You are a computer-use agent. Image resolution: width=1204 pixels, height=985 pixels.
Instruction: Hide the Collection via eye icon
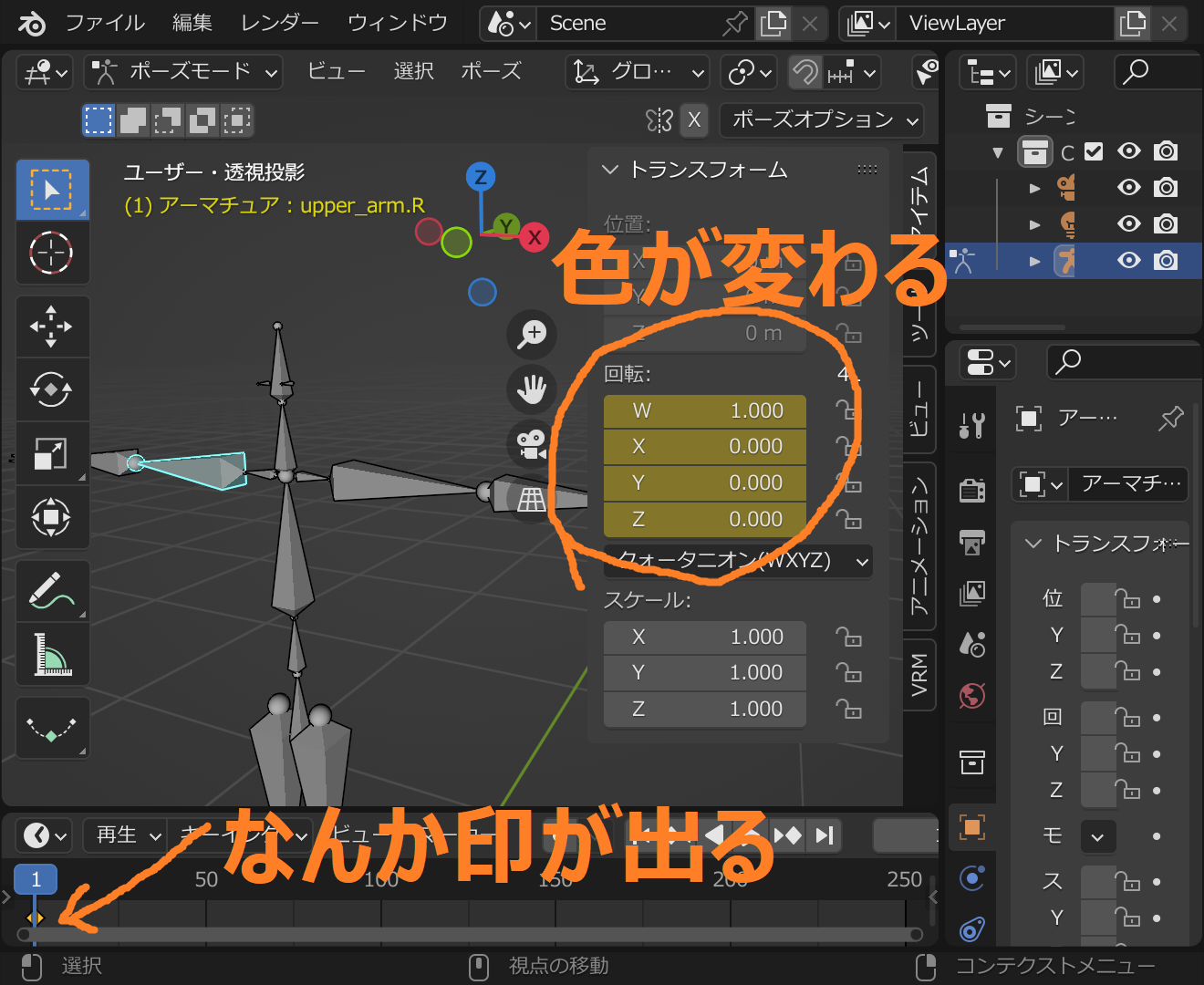(x=1129, y=151)
